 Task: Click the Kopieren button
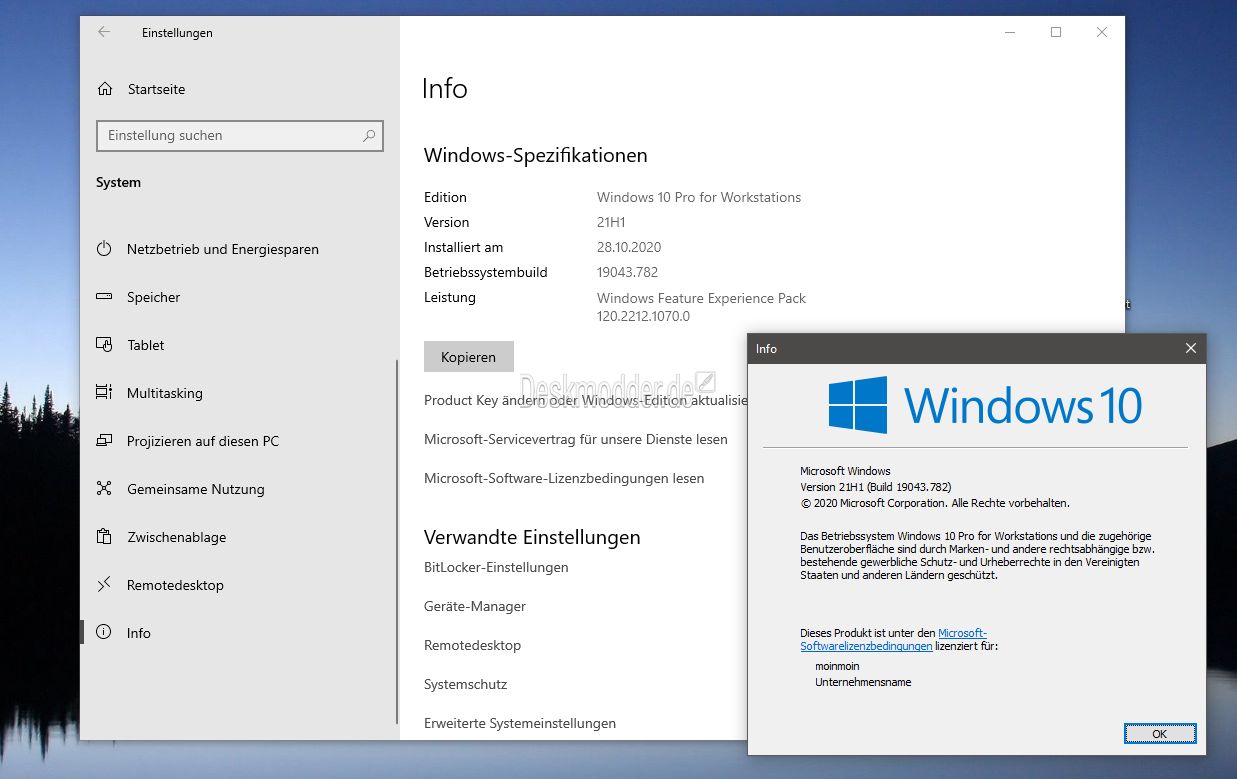click(x=469, y=357)
